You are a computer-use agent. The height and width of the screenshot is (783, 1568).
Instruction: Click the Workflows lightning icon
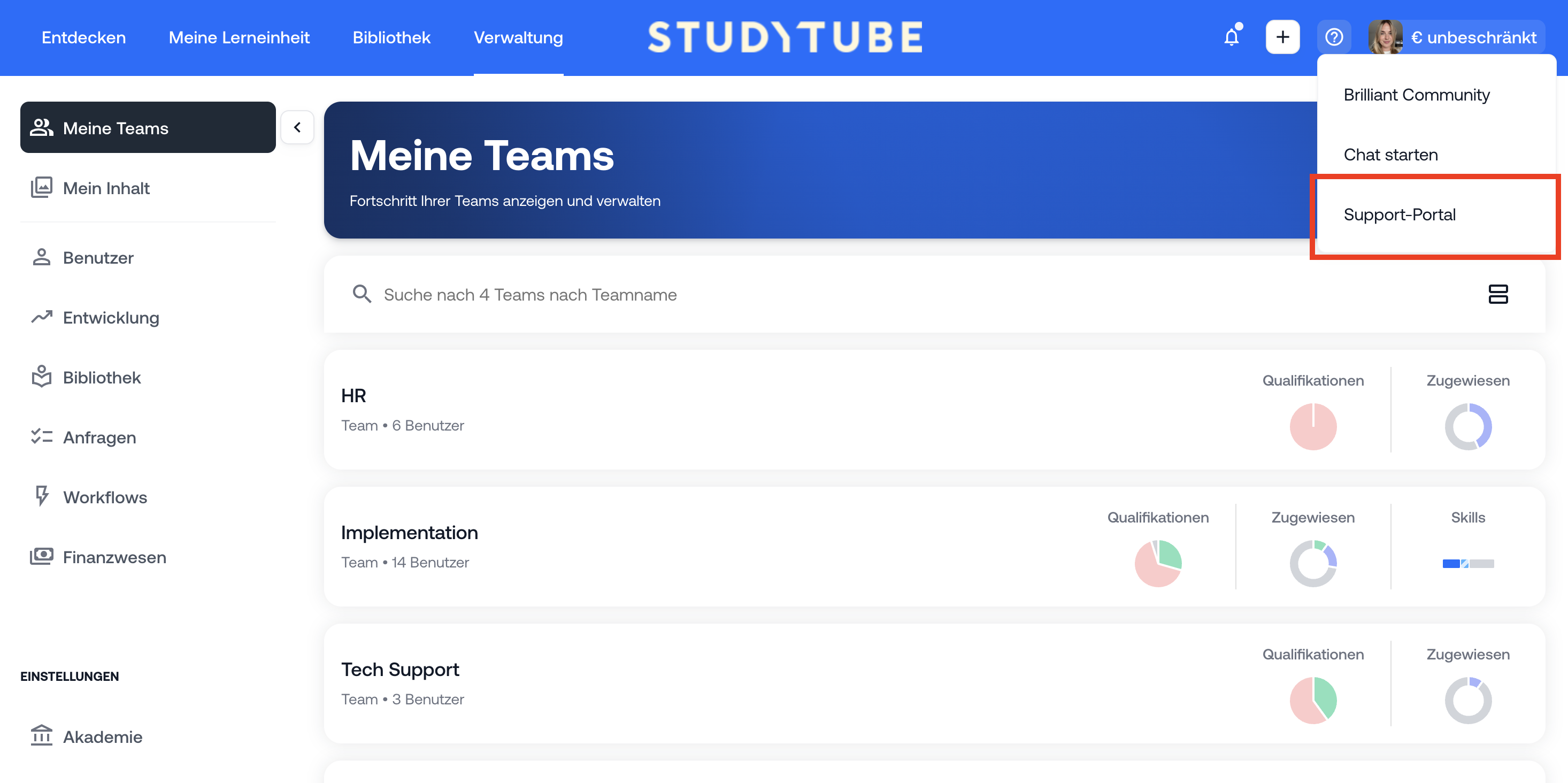pos(41,496)
